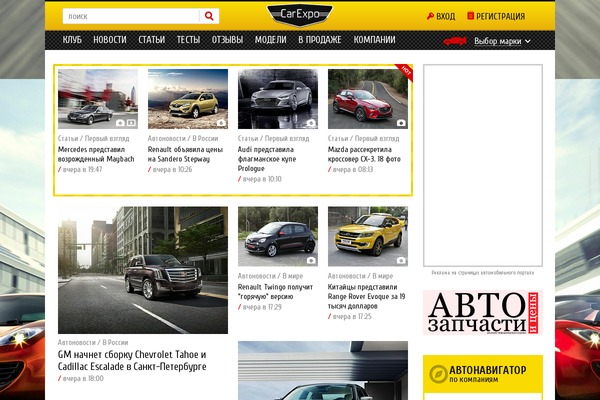600x400 pixels.
Task: Click timestamp вчера в 19:47
Action: [x=82, y=169]
